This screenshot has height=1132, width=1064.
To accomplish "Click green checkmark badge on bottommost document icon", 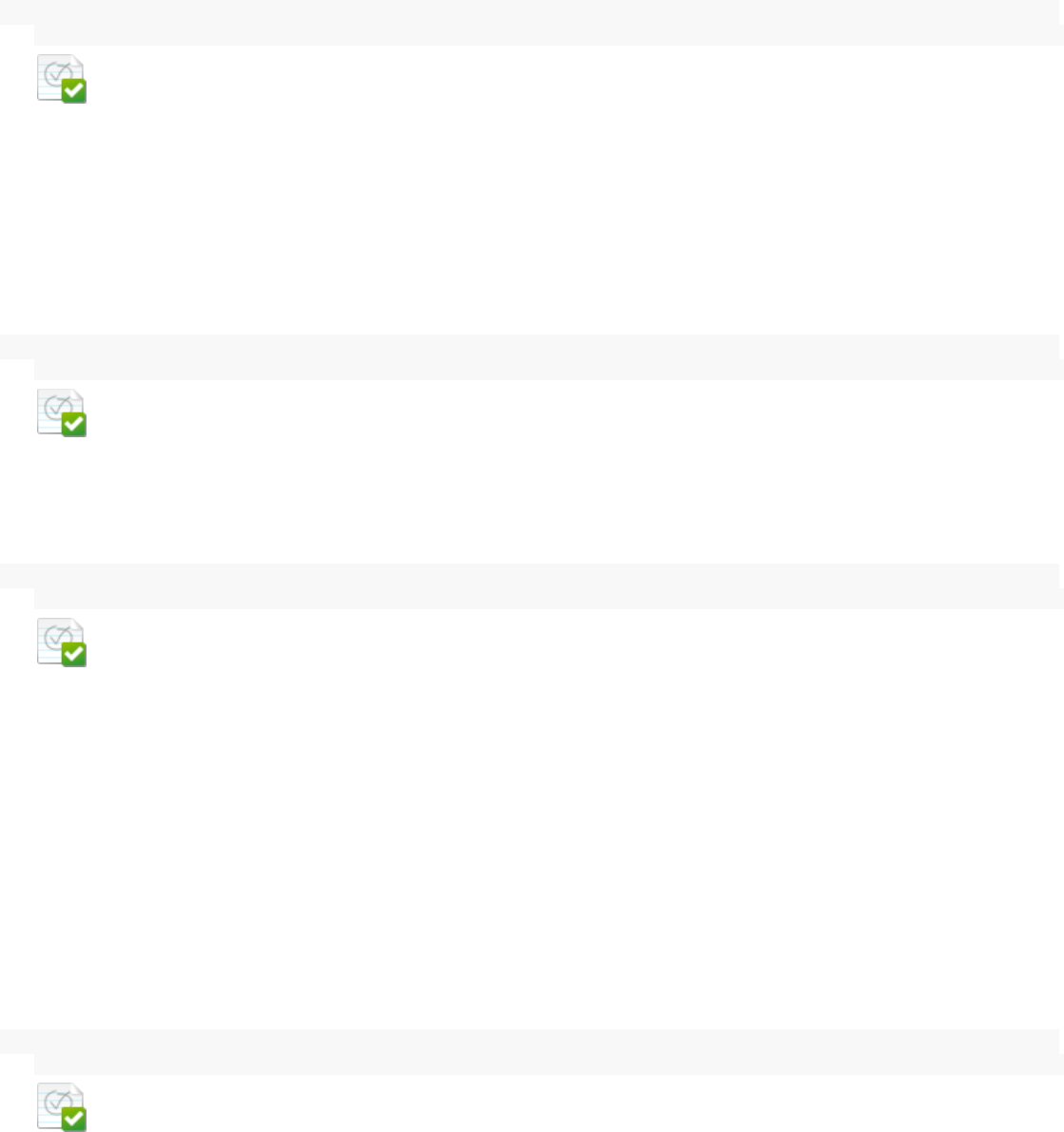I will (73, 1119).
